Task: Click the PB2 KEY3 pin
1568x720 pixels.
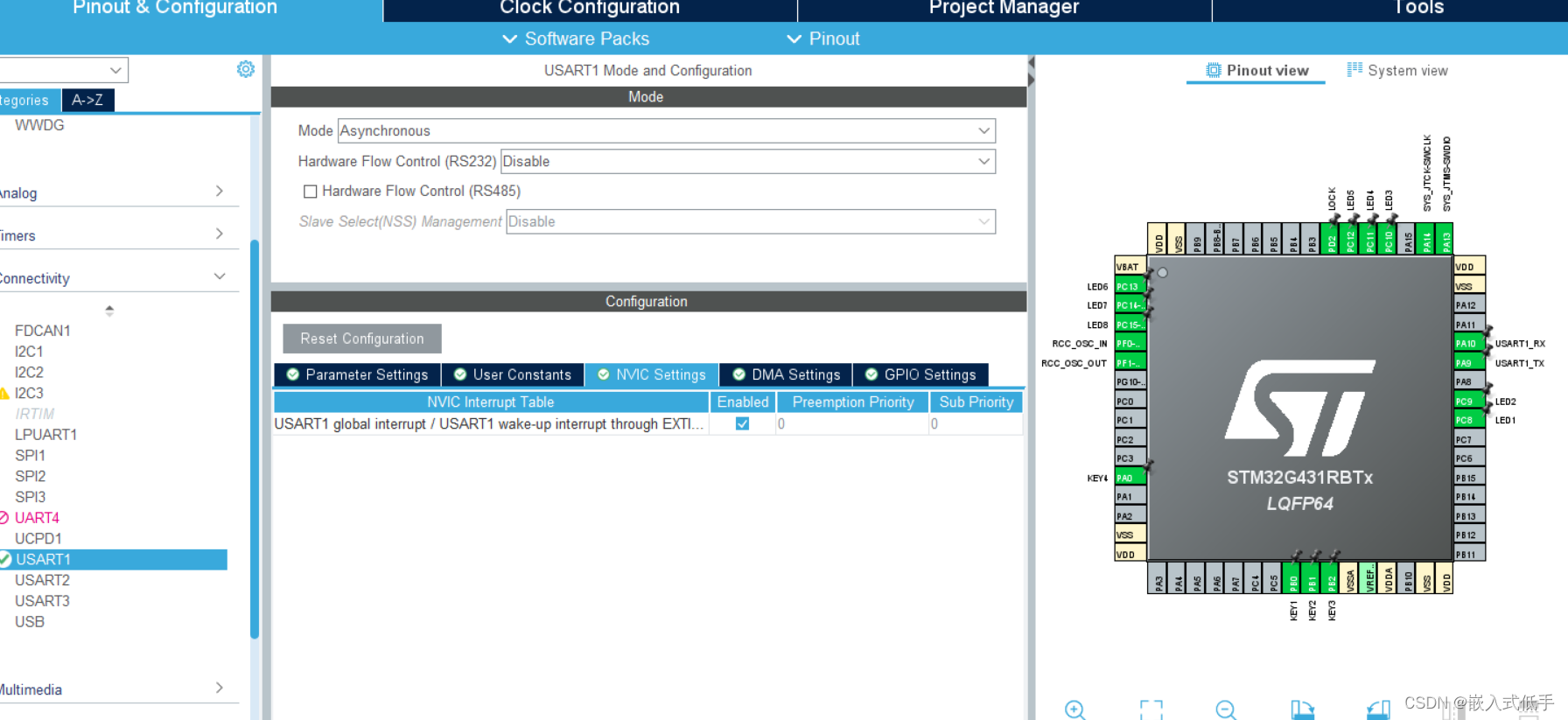Action: (x=1332, y=578)
